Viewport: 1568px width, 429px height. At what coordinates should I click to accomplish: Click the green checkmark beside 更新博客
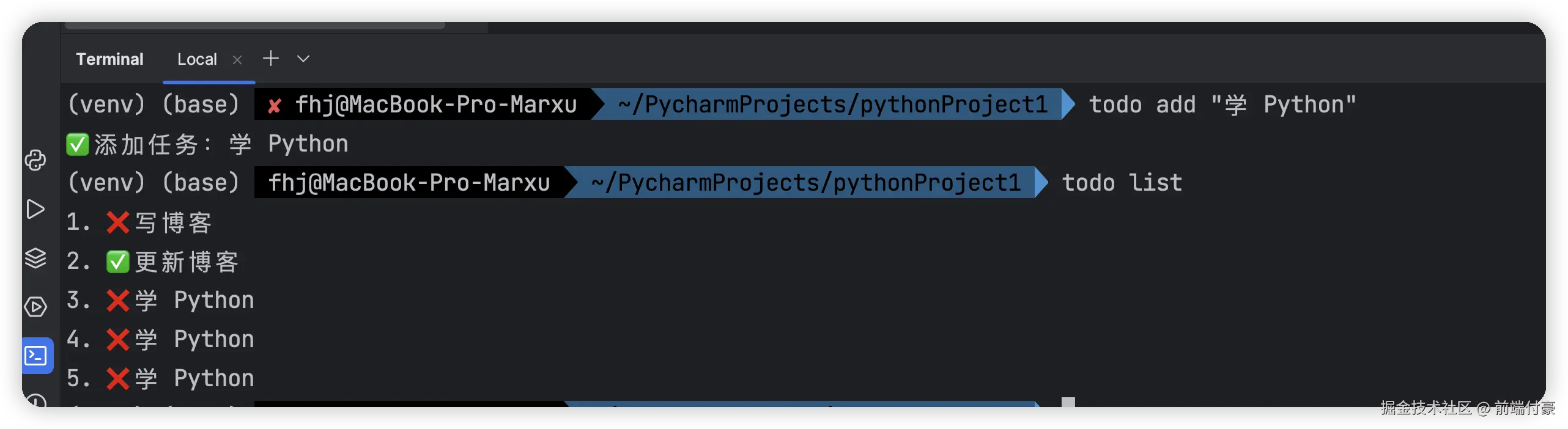coord(117,262)
